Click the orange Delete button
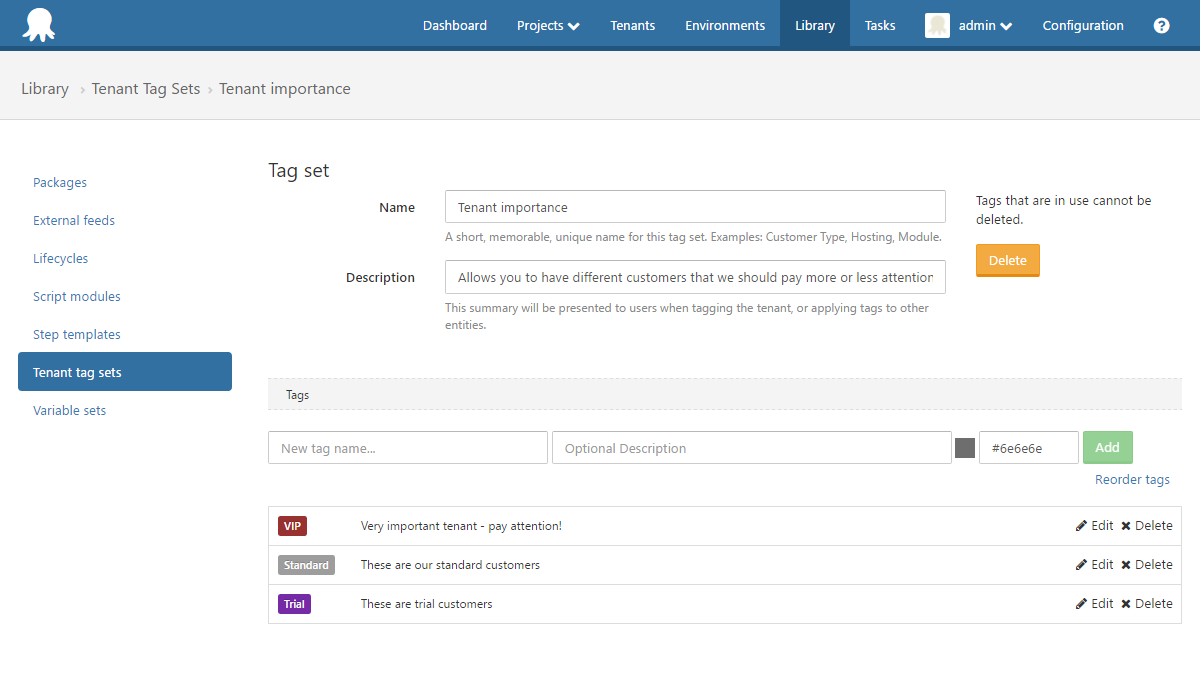This screenshot has height=683, width=1200. [1007, 260]
